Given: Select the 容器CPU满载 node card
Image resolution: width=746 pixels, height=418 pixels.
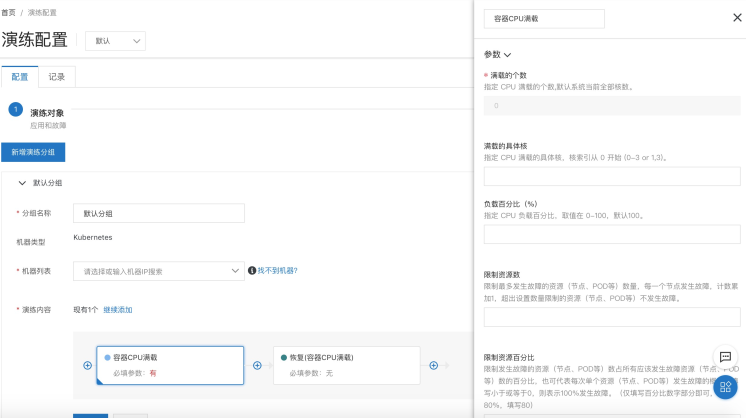Looking at the screenshot, I should point(170,365).
